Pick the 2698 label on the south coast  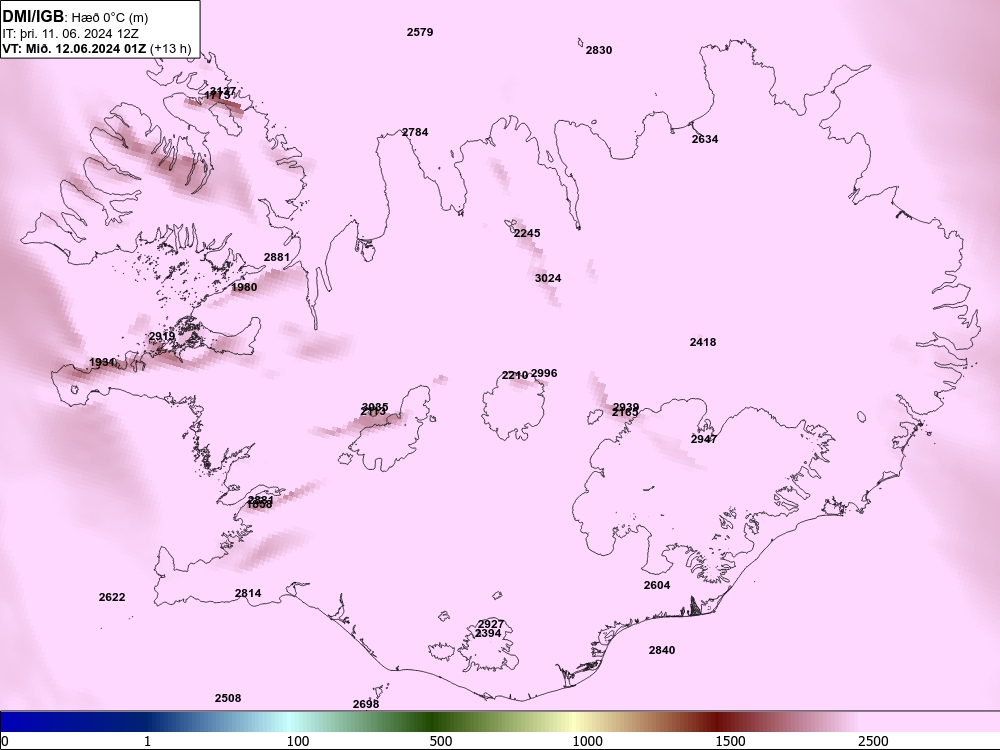coord(365,704)
